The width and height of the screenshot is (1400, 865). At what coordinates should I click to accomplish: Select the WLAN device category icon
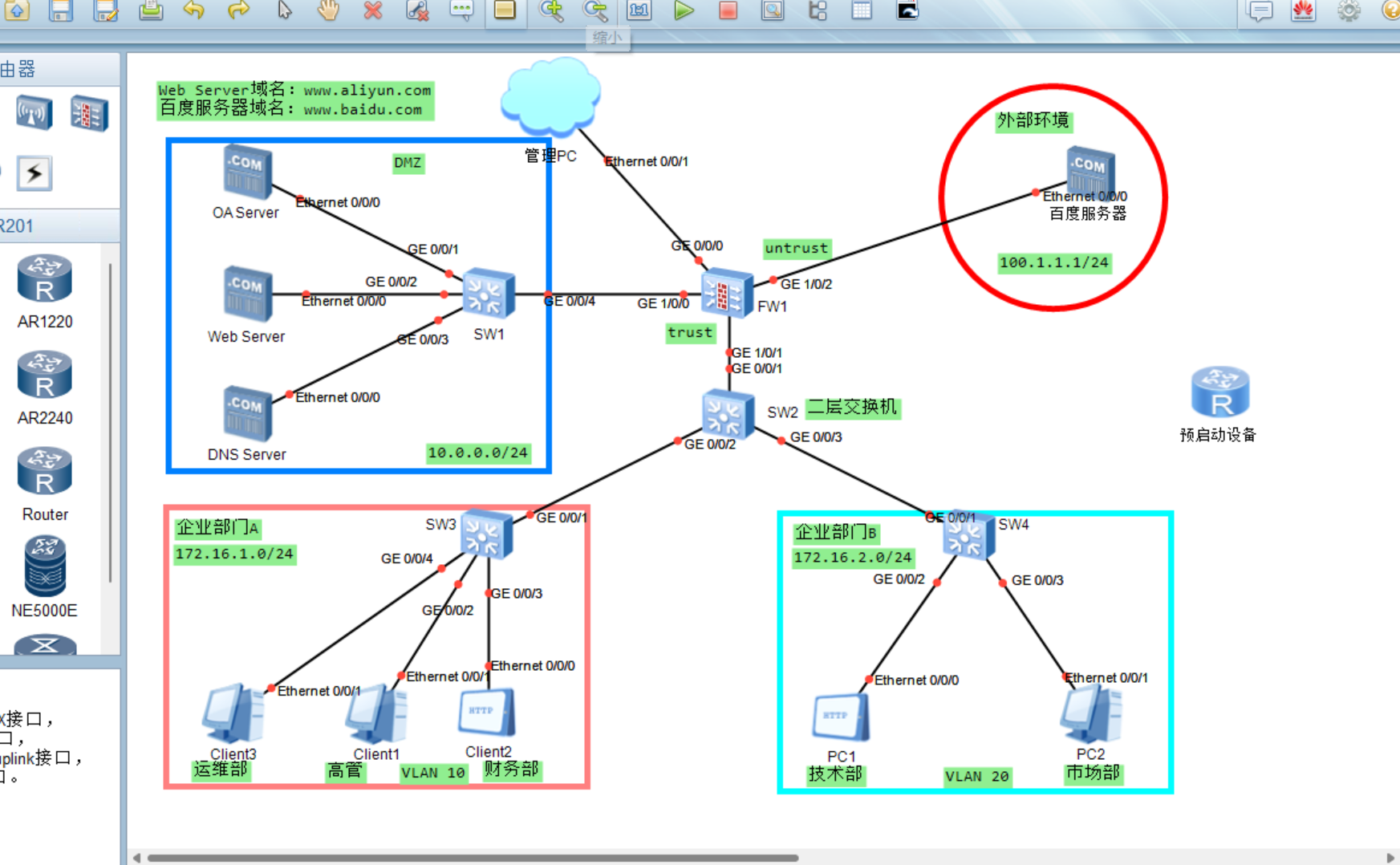point(34,113)
